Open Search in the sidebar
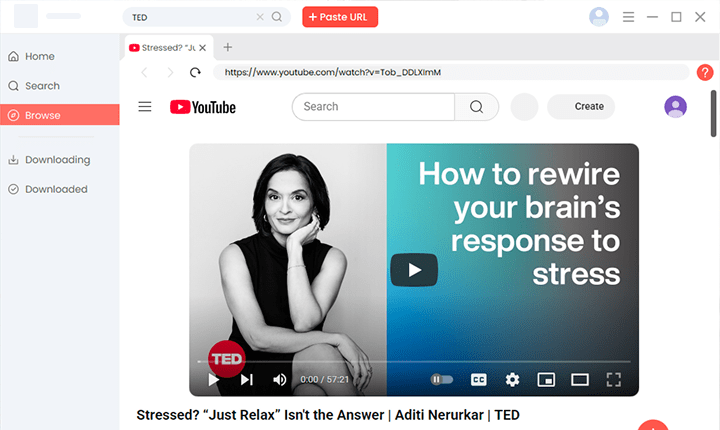The image size is (720, 430). (x=60, y=86)
